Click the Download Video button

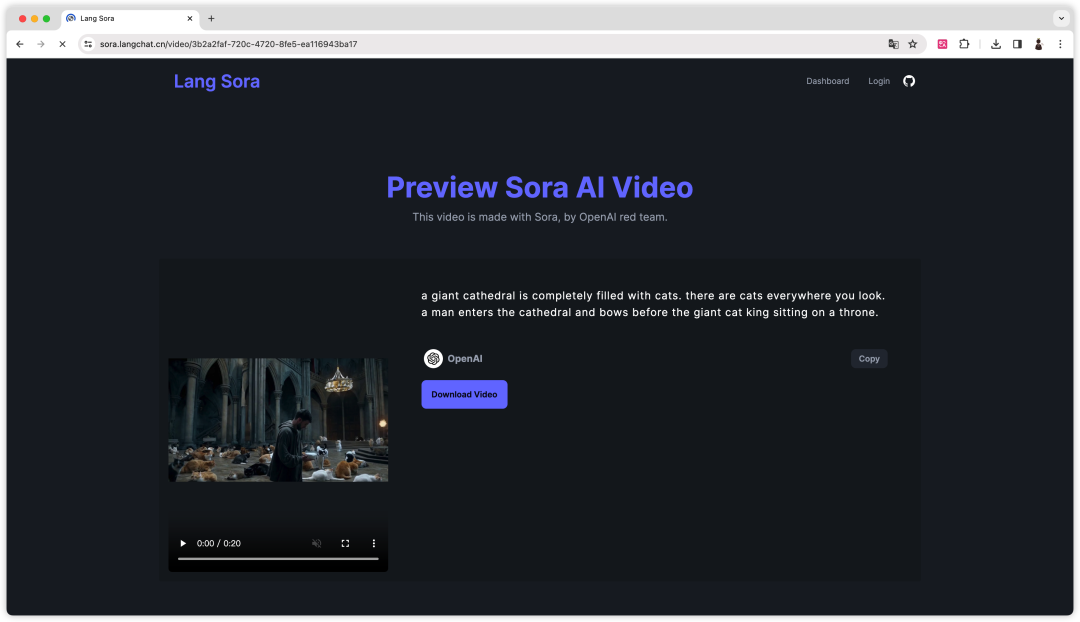pos(464,395)
